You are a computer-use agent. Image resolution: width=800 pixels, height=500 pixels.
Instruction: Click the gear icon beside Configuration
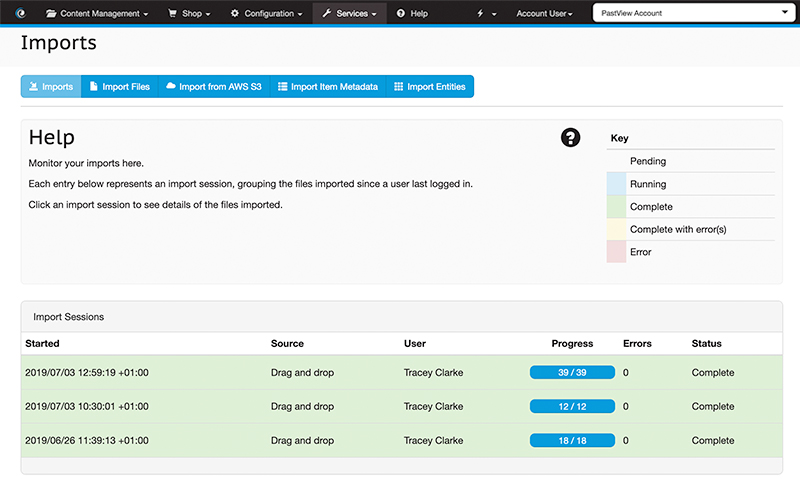pos(235,13)
